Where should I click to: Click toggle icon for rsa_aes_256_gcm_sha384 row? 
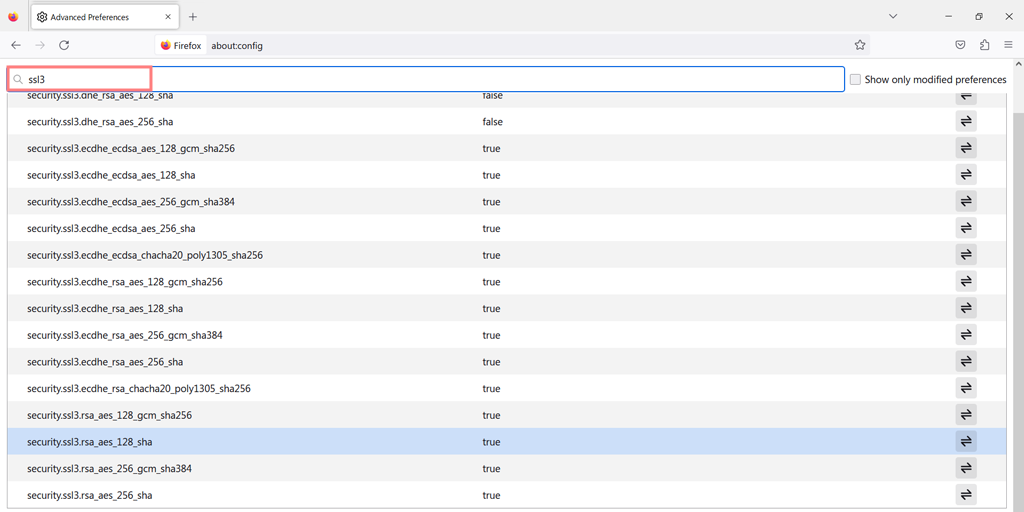[x=966, y=468]
